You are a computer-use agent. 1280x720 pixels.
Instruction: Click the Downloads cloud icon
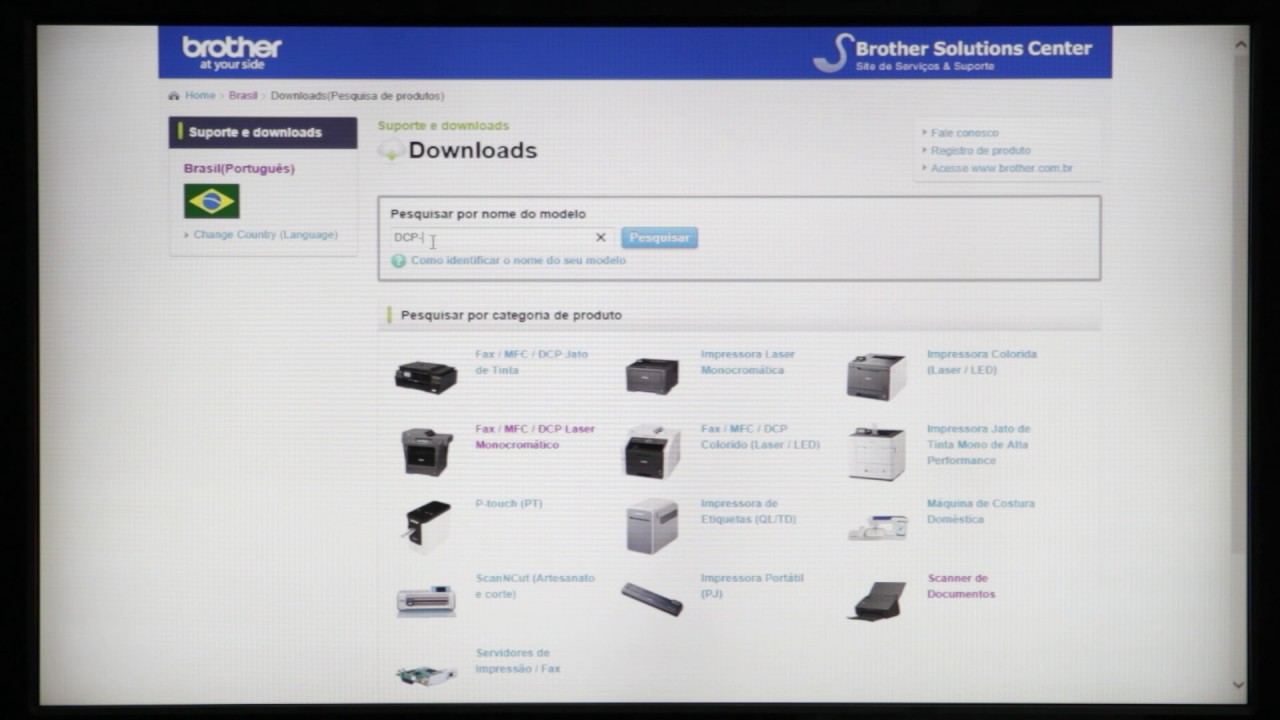pyautogui.click(x=391, y=151)
